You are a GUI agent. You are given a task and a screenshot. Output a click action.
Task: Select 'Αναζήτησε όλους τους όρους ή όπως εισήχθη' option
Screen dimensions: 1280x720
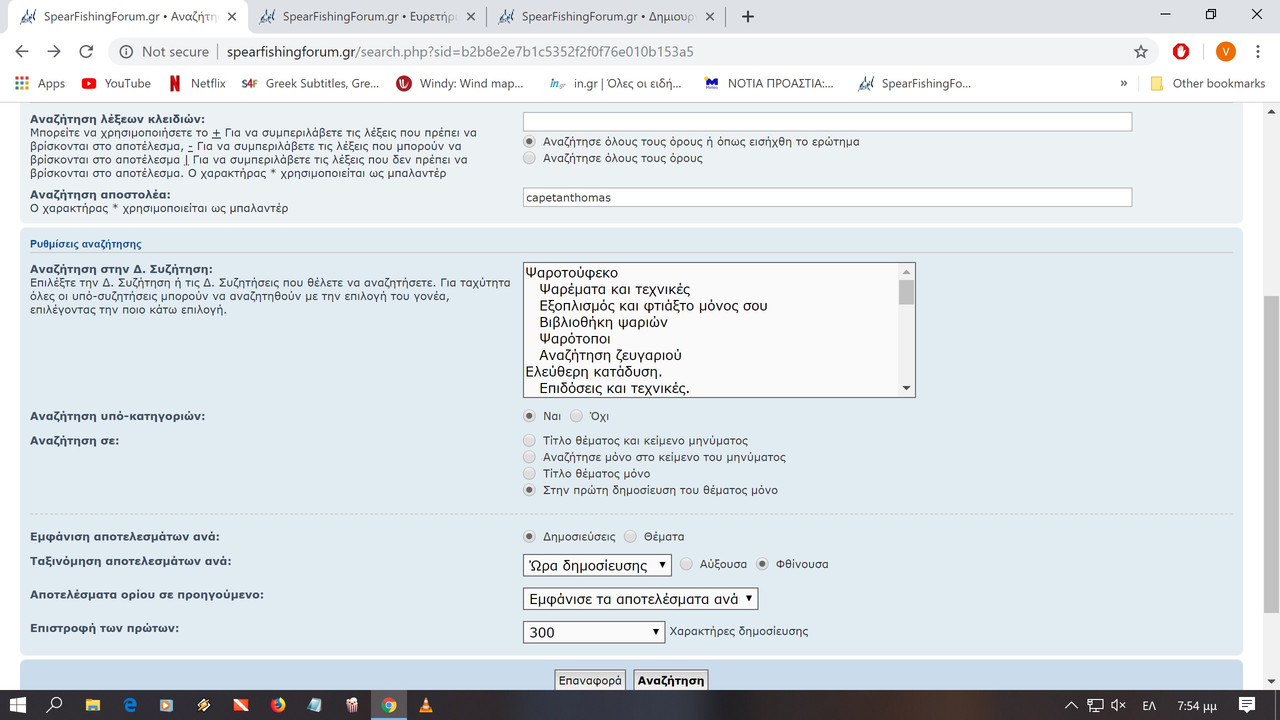point(529,141)
